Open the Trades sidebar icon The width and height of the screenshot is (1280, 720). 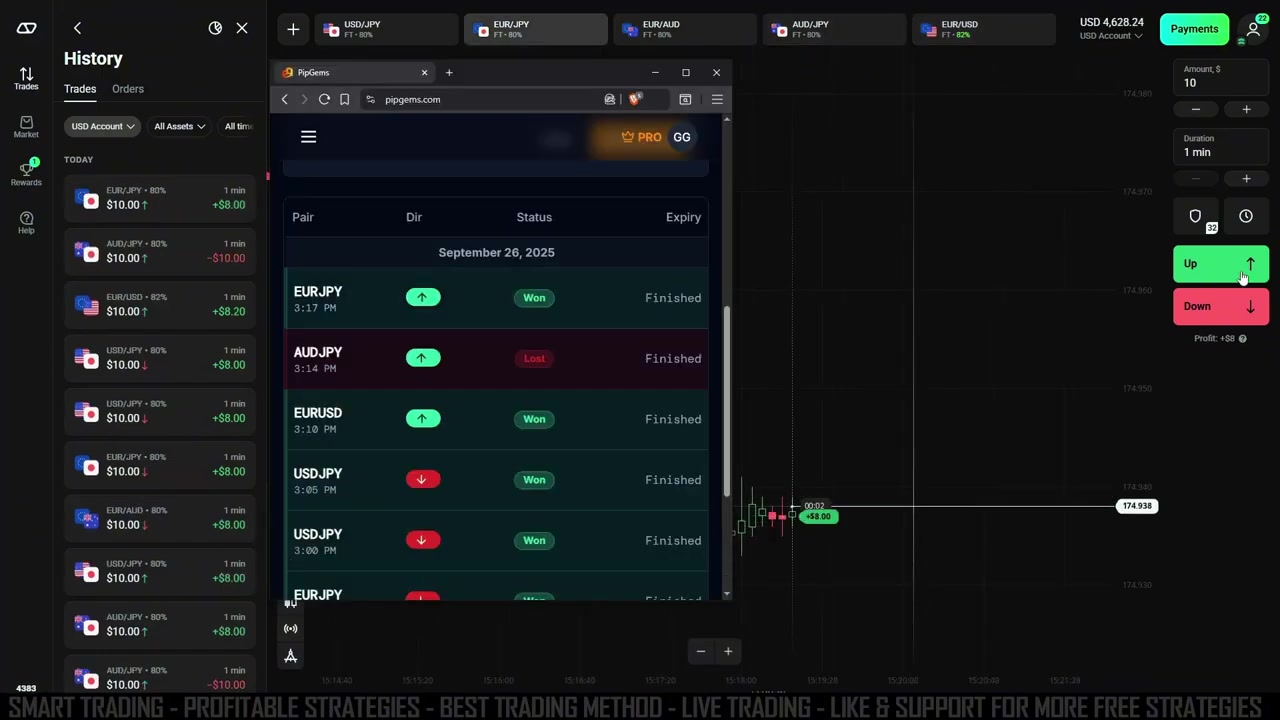(26, 78)
